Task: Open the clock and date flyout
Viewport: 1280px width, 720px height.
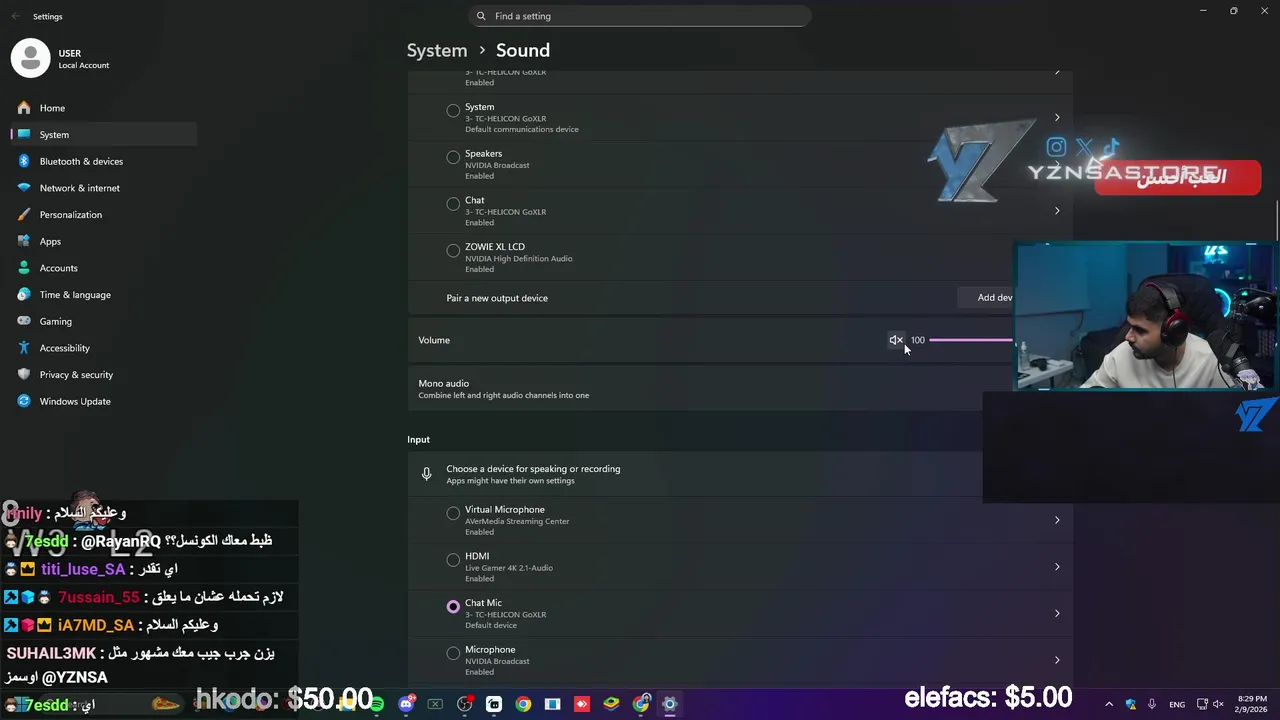Action: point(1252,704)
